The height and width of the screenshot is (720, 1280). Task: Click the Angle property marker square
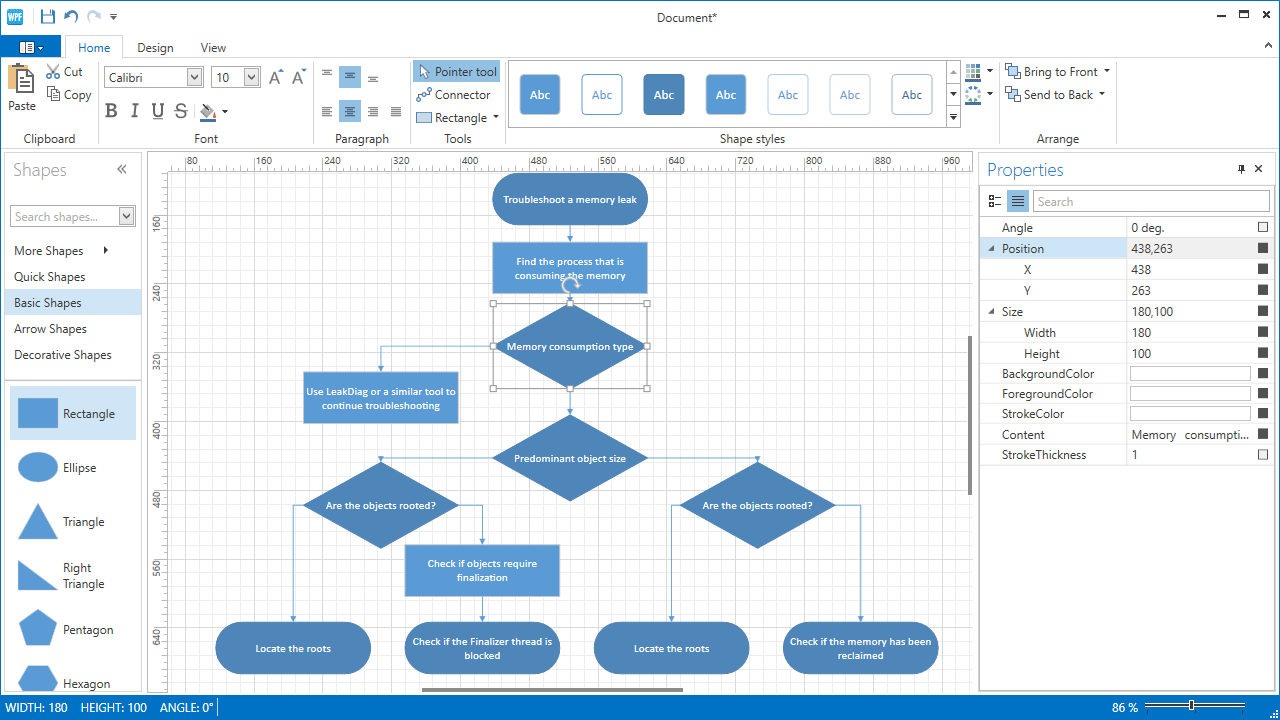(1262, 228)
